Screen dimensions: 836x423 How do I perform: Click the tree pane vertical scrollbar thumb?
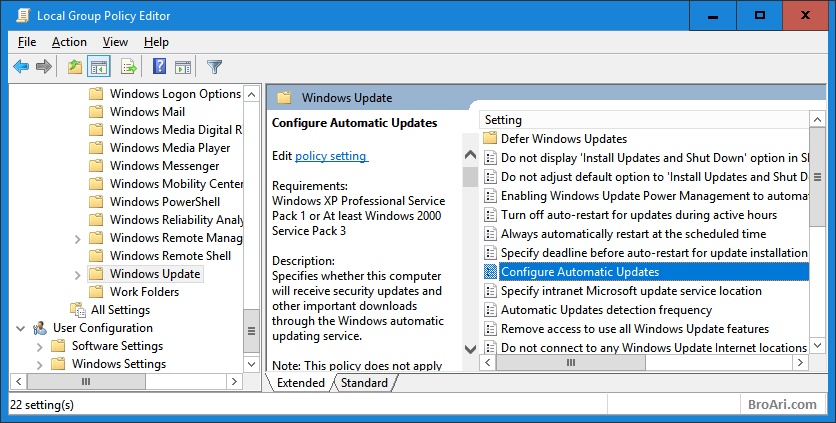[x=252, y=331]
